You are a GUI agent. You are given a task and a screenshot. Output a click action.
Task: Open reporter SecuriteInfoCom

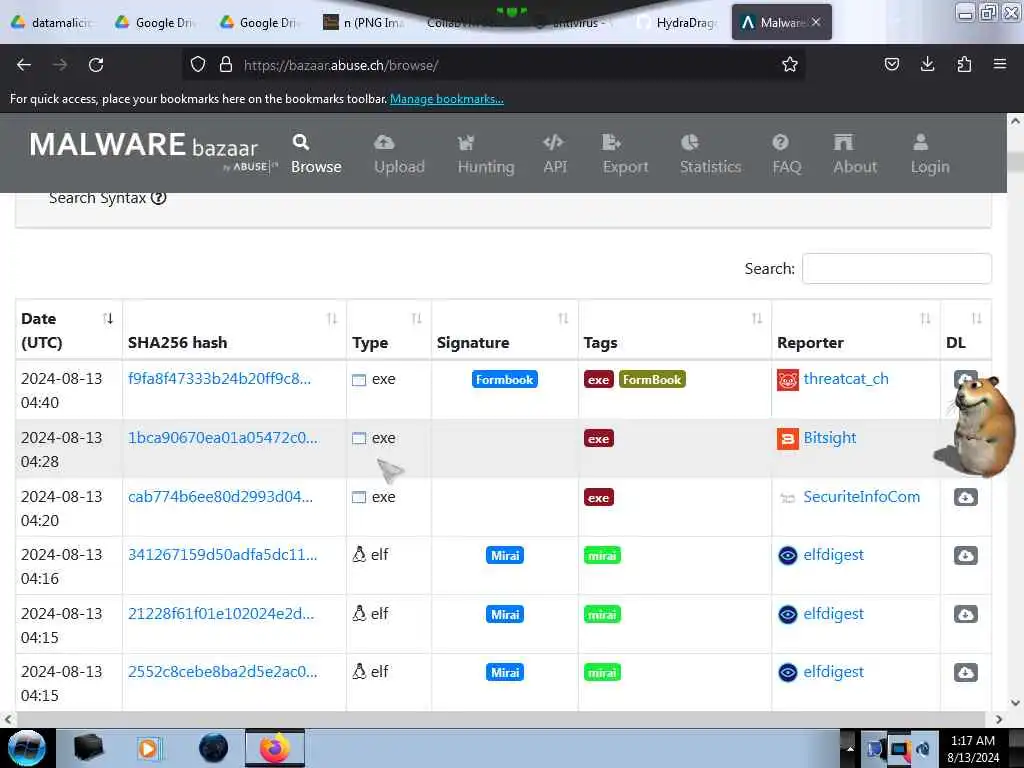click(x=861, y=496)
